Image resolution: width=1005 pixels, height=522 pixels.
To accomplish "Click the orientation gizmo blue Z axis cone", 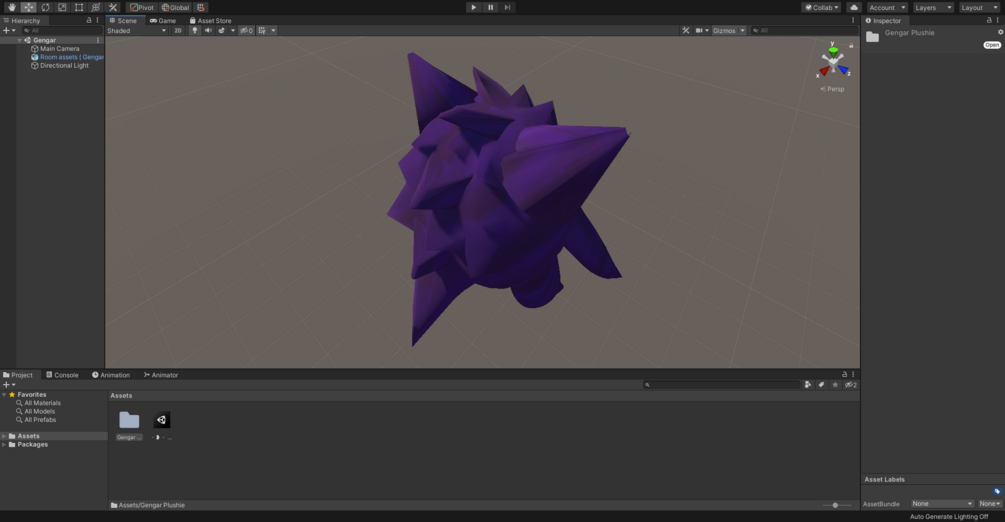I will pos(843,69).
